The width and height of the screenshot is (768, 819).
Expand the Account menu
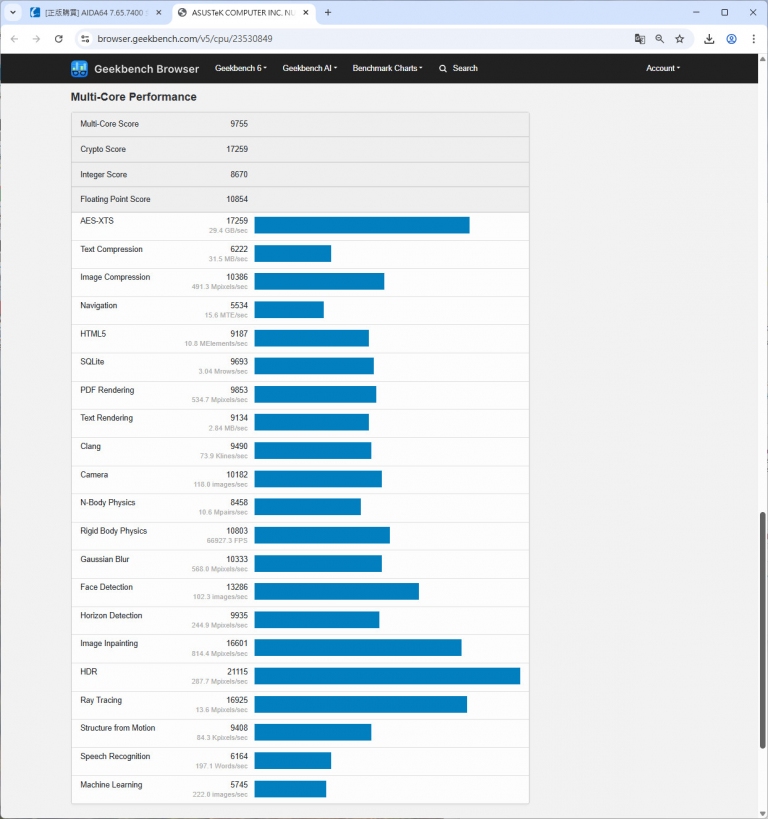(x=662, y=68)
